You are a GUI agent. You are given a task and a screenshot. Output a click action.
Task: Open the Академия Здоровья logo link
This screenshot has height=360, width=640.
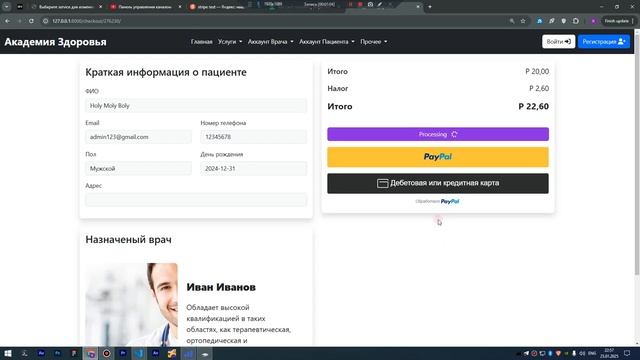point(56,42)
